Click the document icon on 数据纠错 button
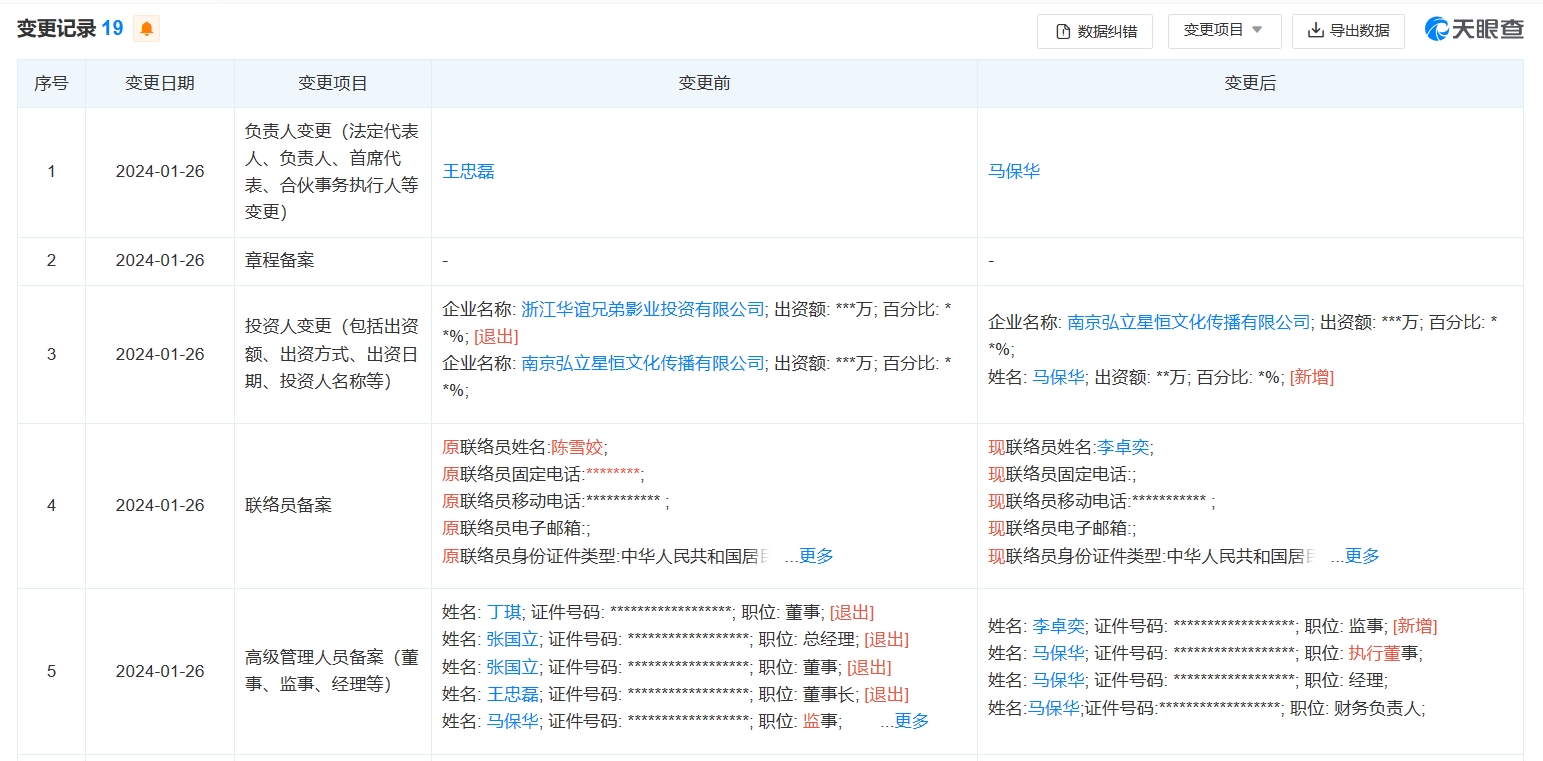 [x=1060, y=31]
